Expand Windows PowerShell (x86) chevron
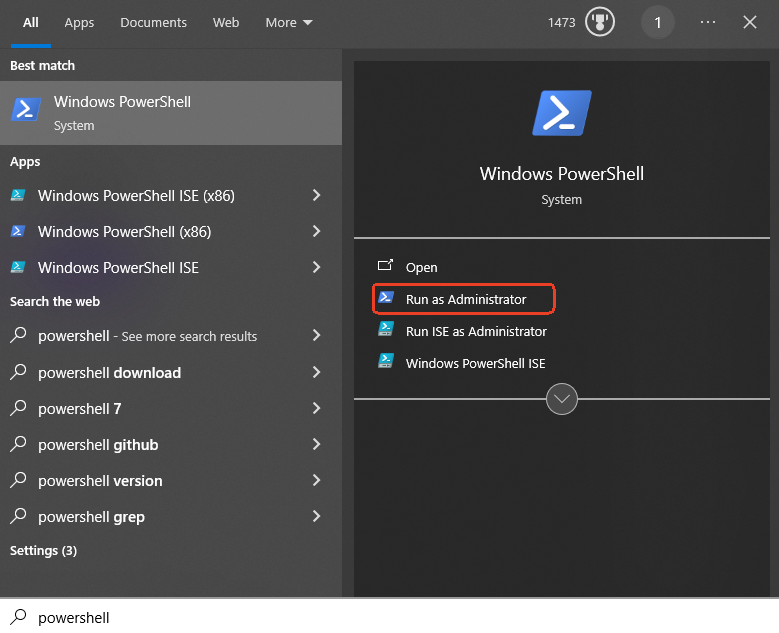 point(316,231)
